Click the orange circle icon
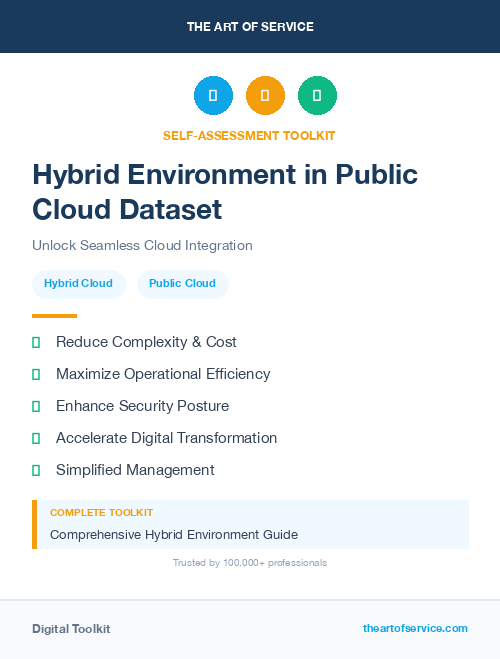Screen dimensions: 500x659 [x=265, y=95]
